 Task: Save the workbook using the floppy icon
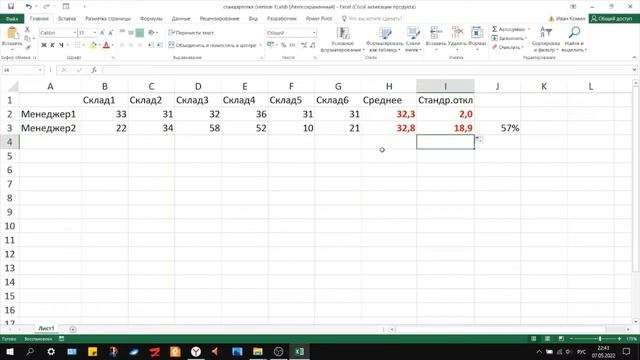tap(11, 7)
